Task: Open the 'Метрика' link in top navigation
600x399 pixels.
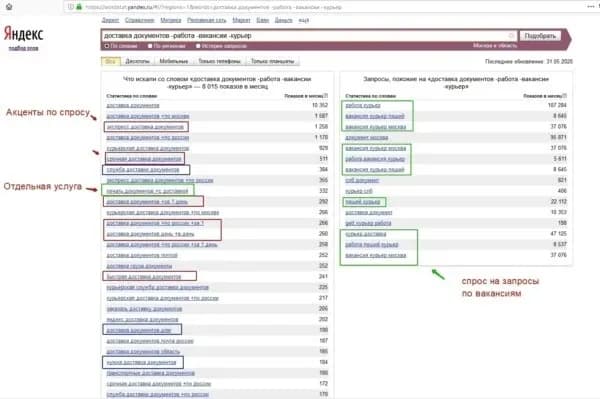Action: (171, 20)
